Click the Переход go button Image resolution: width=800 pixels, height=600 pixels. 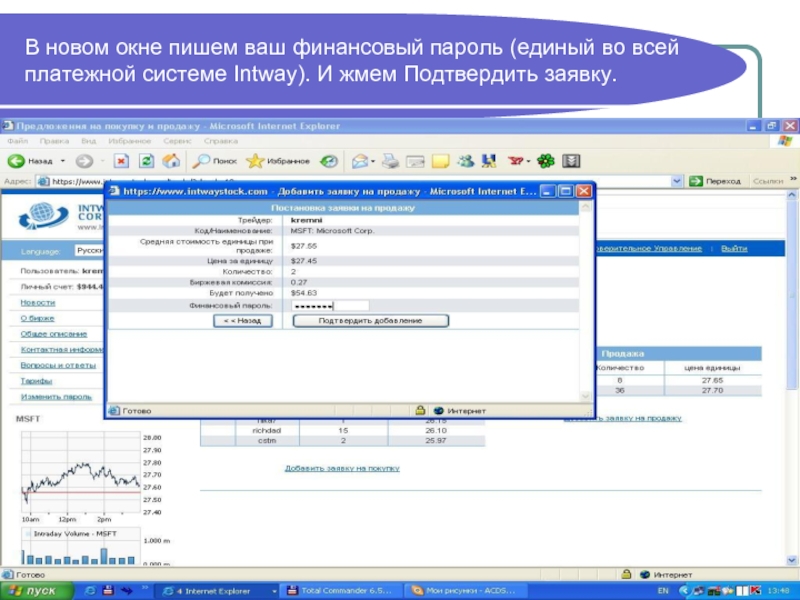click(x=714, y=181)
